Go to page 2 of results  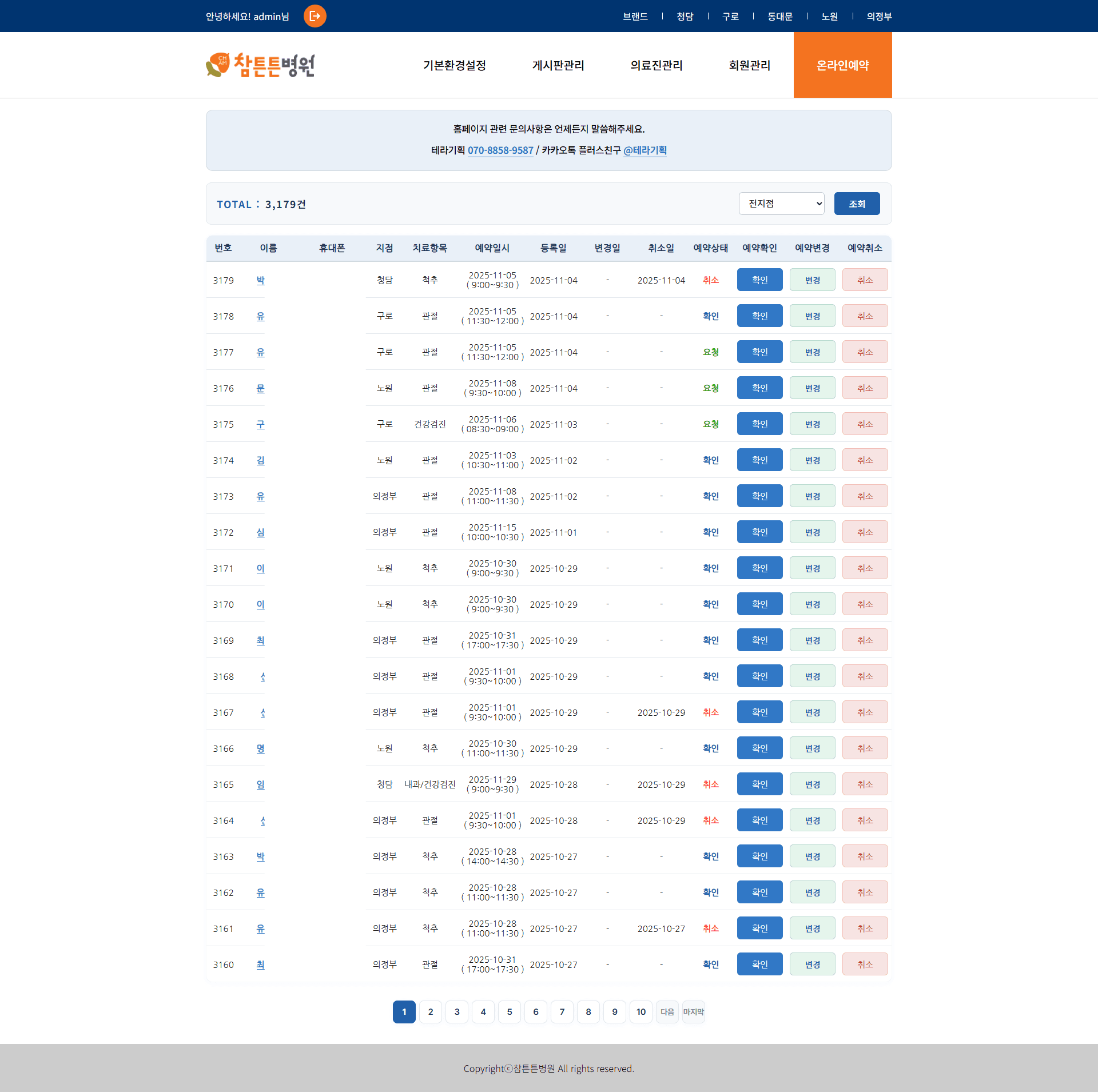coord(431,1012)
